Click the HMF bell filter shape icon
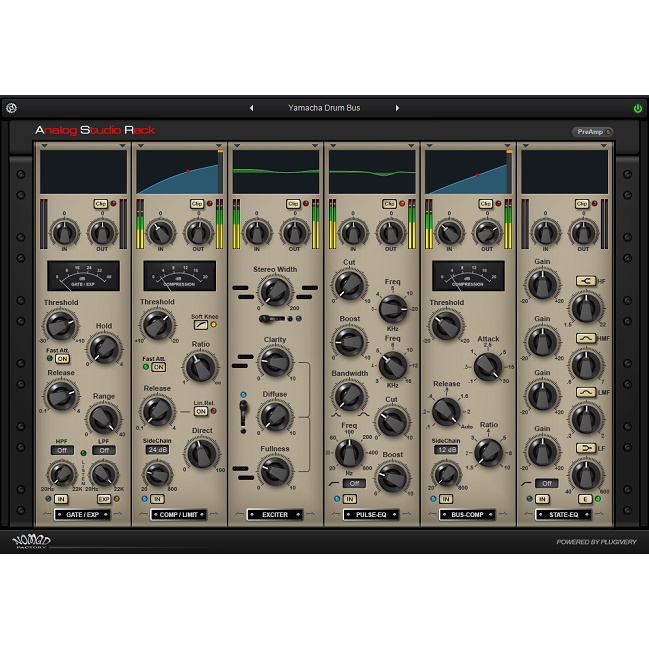 (586, 338)
